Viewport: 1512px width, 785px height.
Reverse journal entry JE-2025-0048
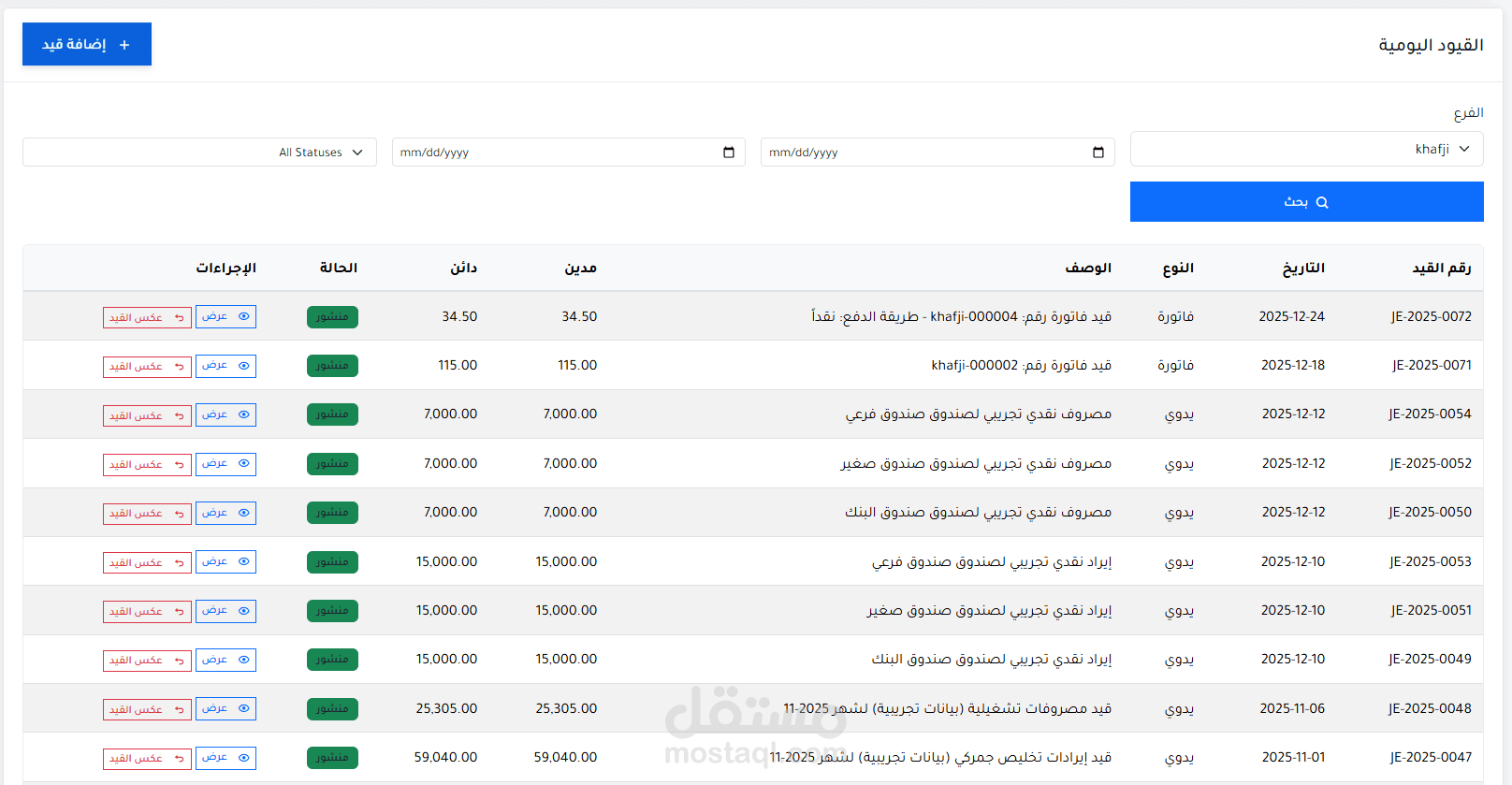147,710
